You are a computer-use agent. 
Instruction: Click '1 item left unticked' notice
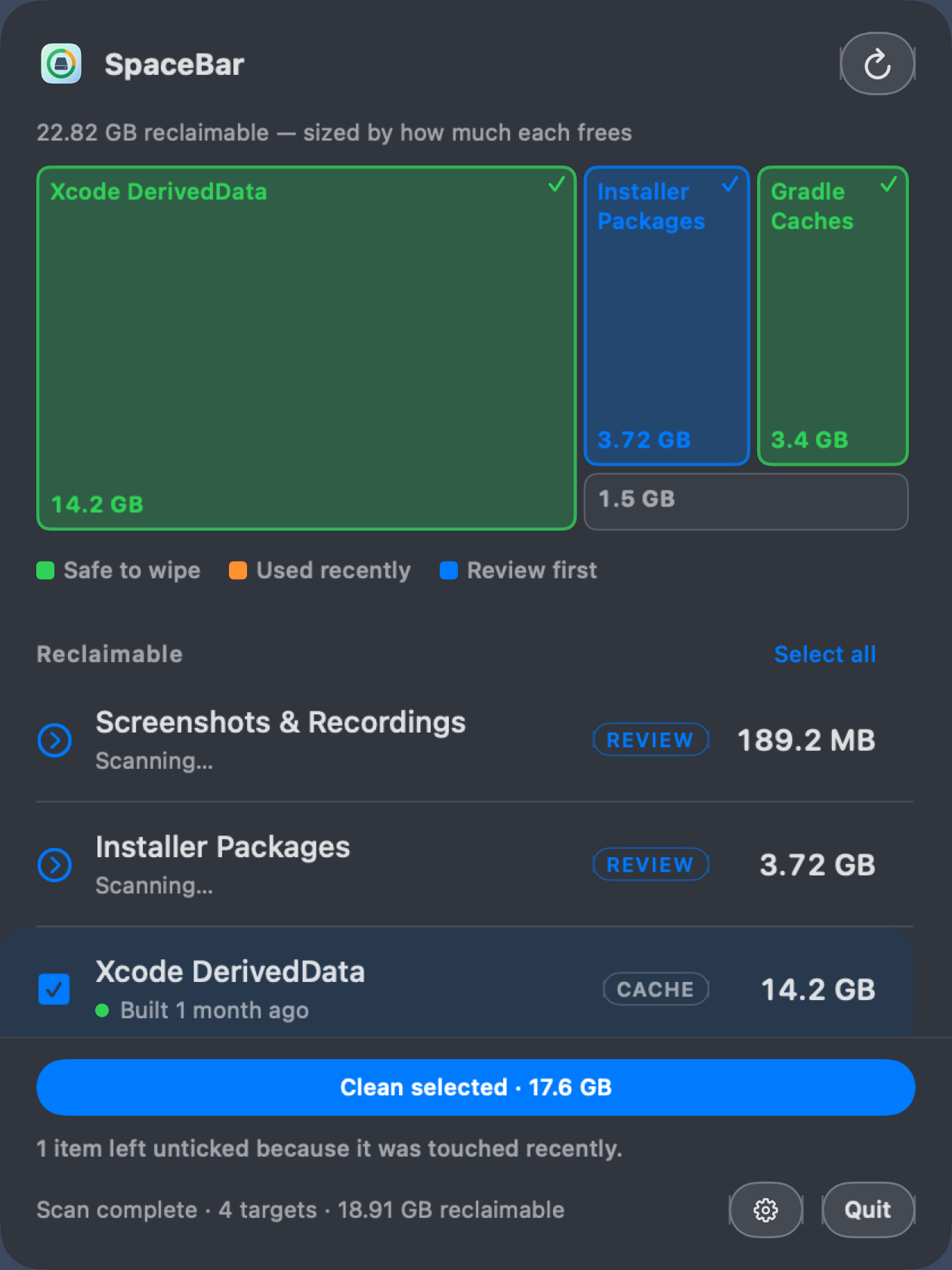[329, 1148]
